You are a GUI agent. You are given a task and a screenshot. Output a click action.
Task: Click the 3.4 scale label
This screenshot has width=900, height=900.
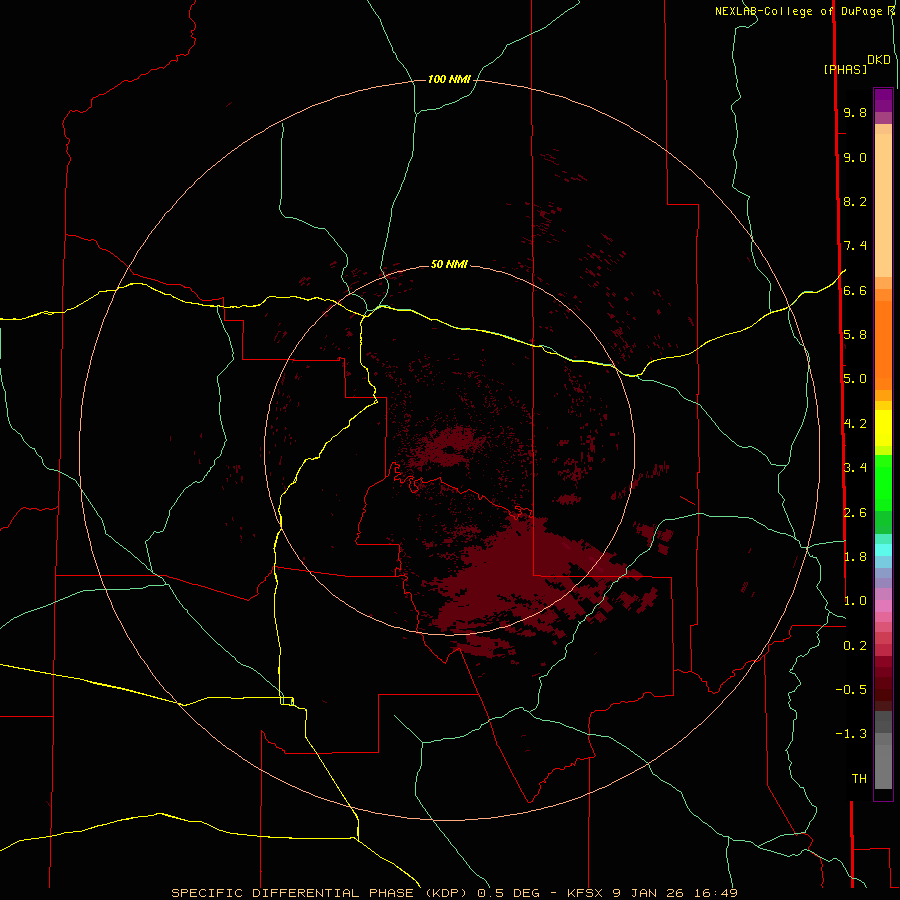[855, 467]
